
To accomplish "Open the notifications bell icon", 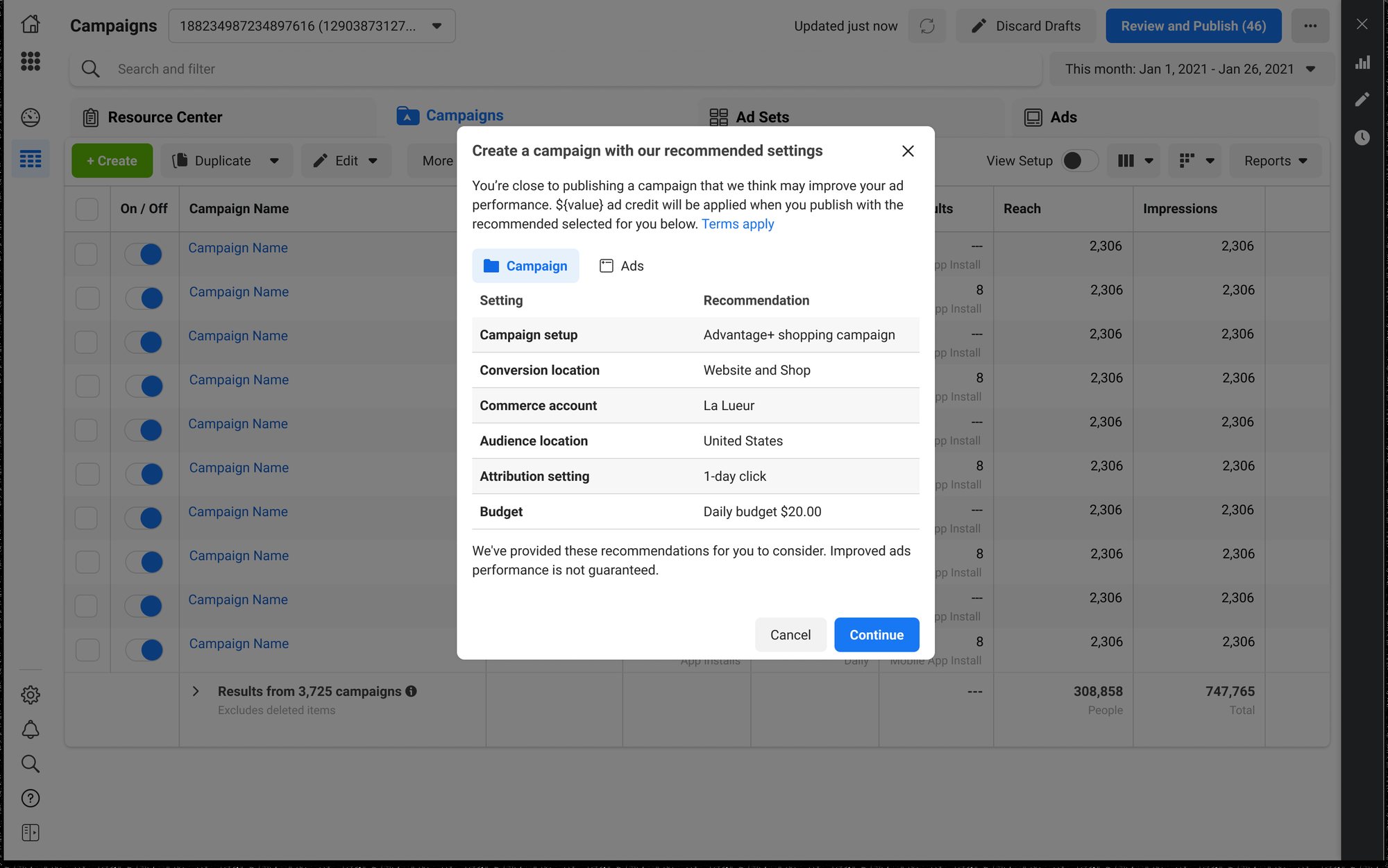I will 31,729.
